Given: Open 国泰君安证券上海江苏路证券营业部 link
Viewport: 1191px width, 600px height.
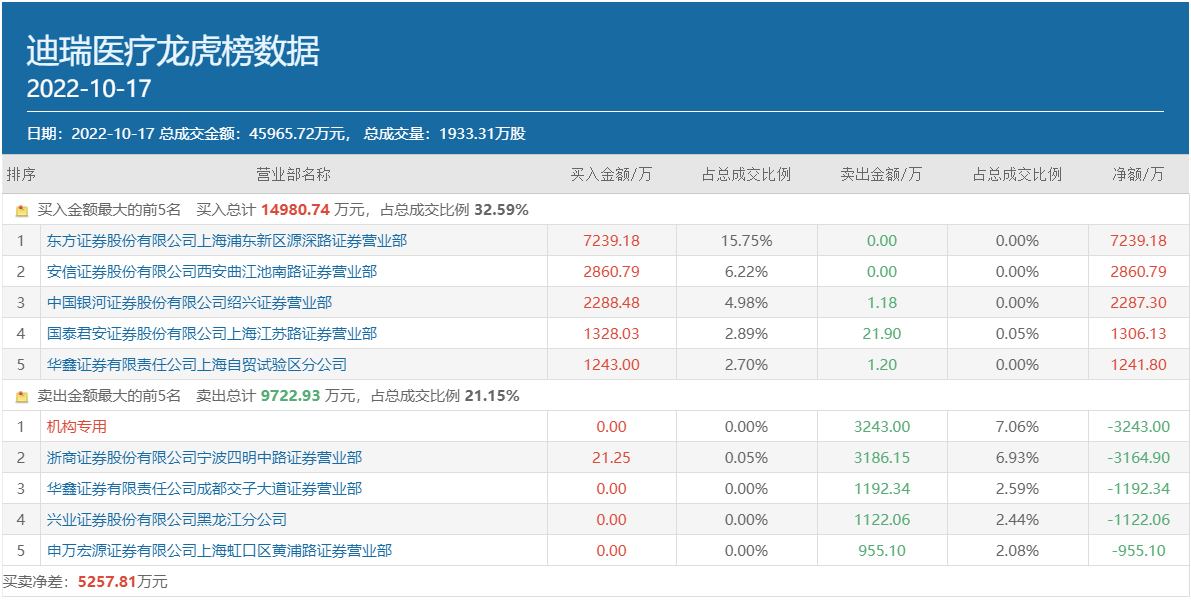Looking at the screenshot, I should point(212,334).
